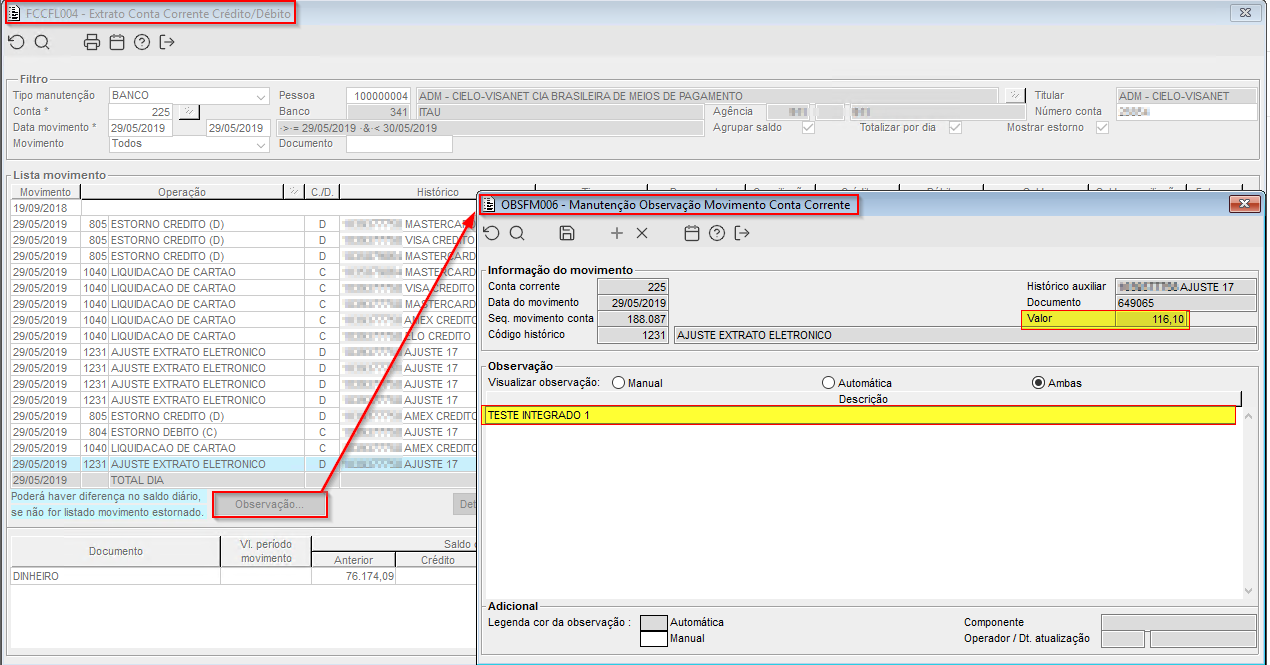Click the Anterior column header
The image size is (1270, 665).
tap(354, 560)
